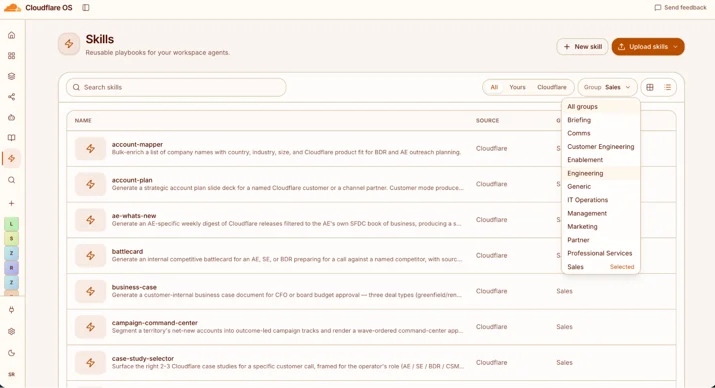This screenshot has width=715, height=388.
Task: Click the lightning icon beside ae-whats-new
Action: click(x=90, y=220)
